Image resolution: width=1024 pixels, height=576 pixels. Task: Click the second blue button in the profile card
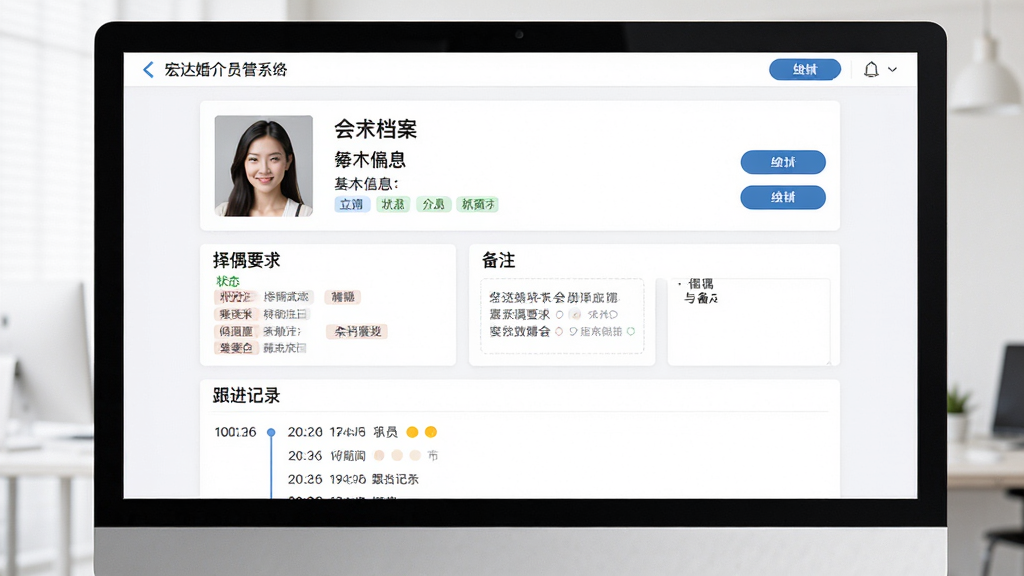tap(783, 197)
